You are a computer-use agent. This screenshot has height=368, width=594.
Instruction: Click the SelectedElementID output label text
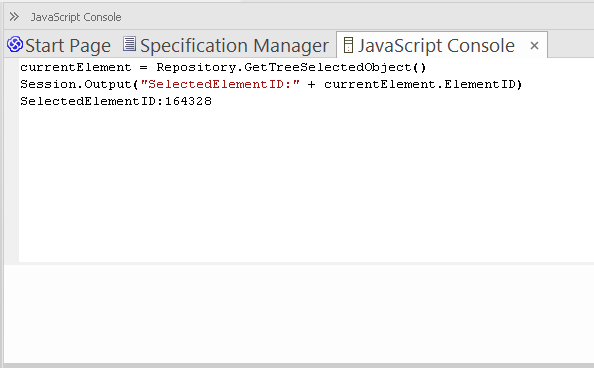(92, 101)
